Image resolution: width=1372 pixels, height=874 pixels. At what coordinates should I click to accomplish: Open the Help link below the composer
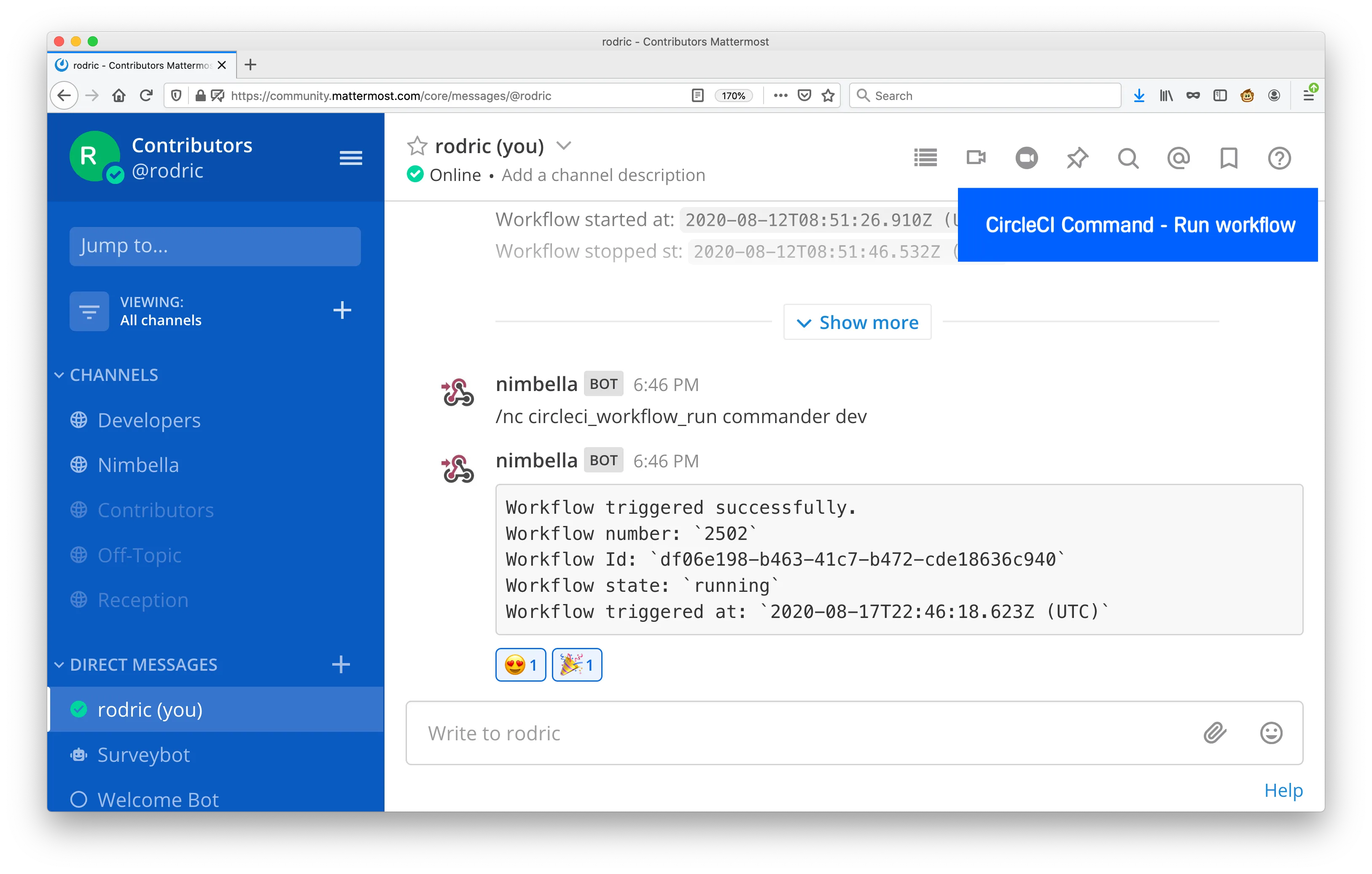pyautogui.click(x=1284, y=790)
